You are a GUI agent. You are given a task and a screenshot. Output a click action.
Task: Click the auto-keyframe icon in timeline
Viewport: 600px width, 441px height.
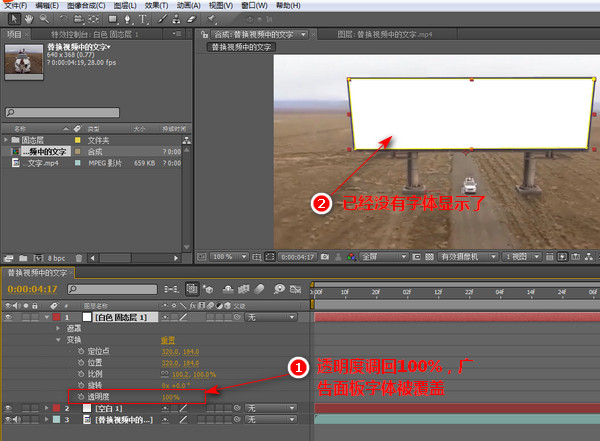[295, 289]
